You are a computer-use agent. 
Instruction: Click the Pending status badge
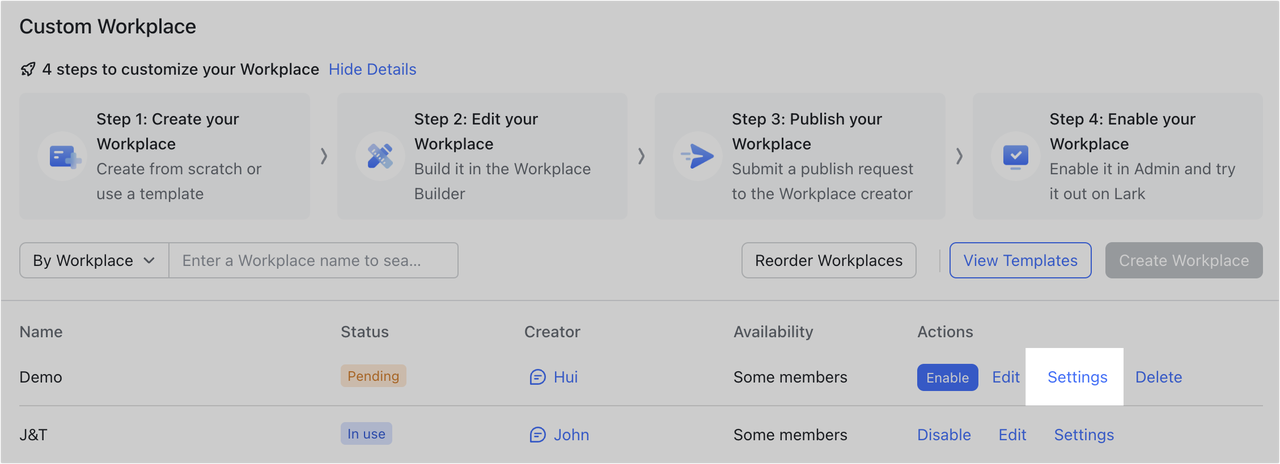point(373,376)
